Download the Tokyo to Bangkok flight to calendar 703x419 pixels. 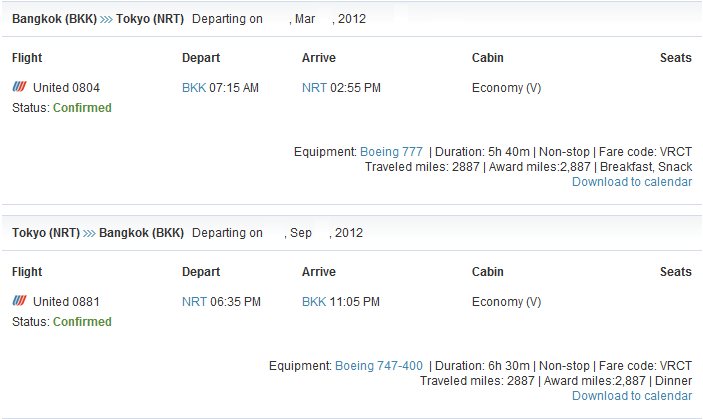point(632,396)
